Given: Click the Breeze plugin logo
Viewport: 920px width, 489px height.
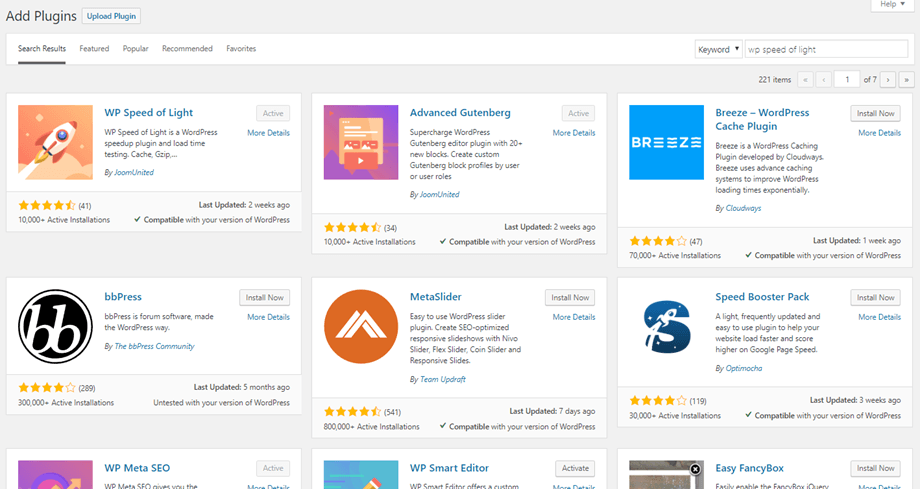Looking at the screenshot, I should [x=666, y=142].
